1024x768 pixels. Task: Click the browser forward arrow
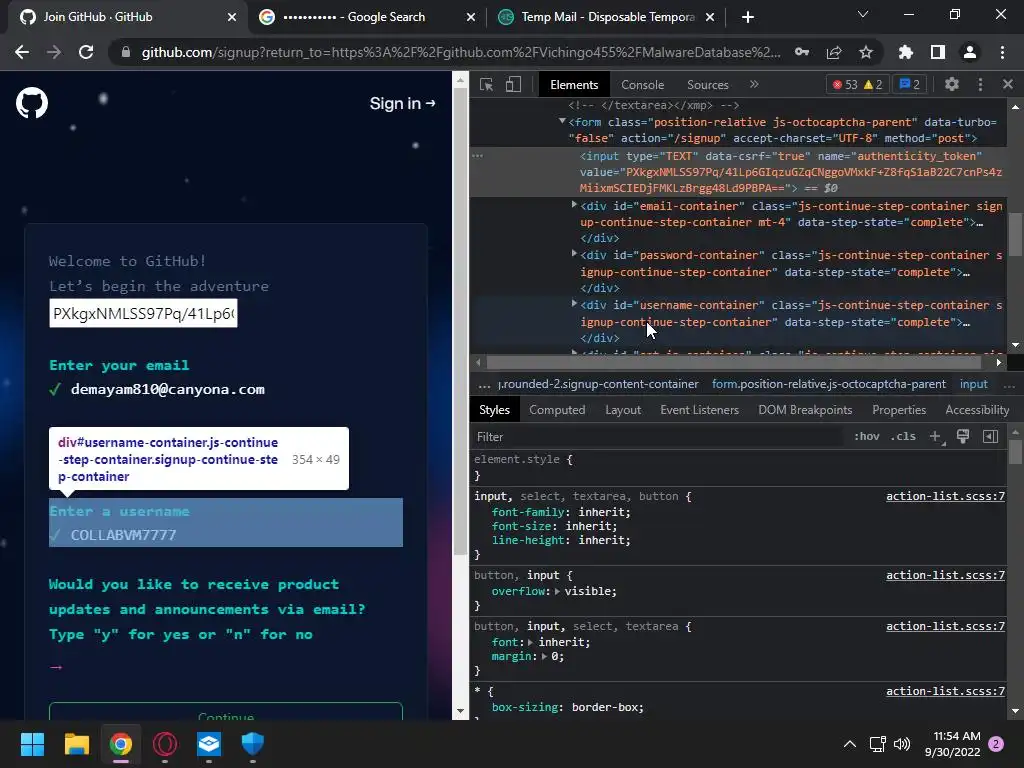click(54, 52)
